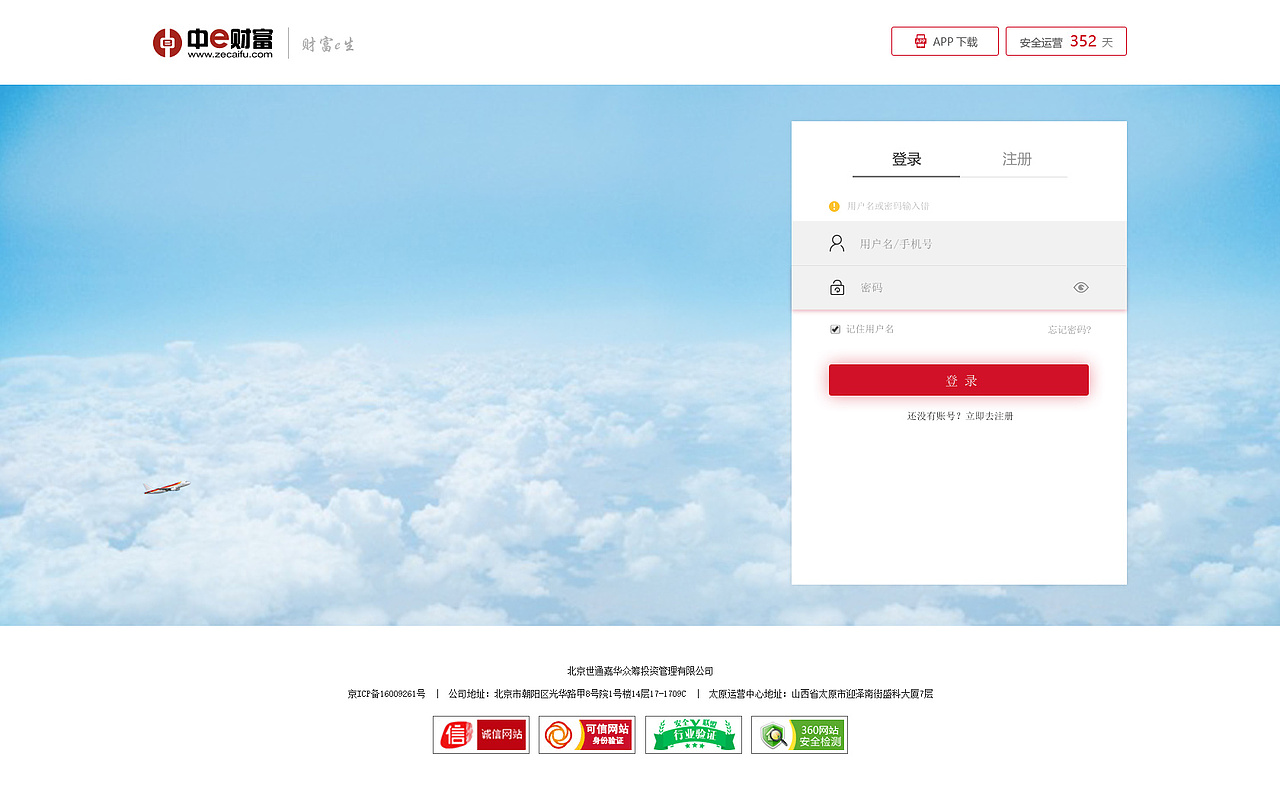Click the 诚信网站 certification badge

(481, 734)
